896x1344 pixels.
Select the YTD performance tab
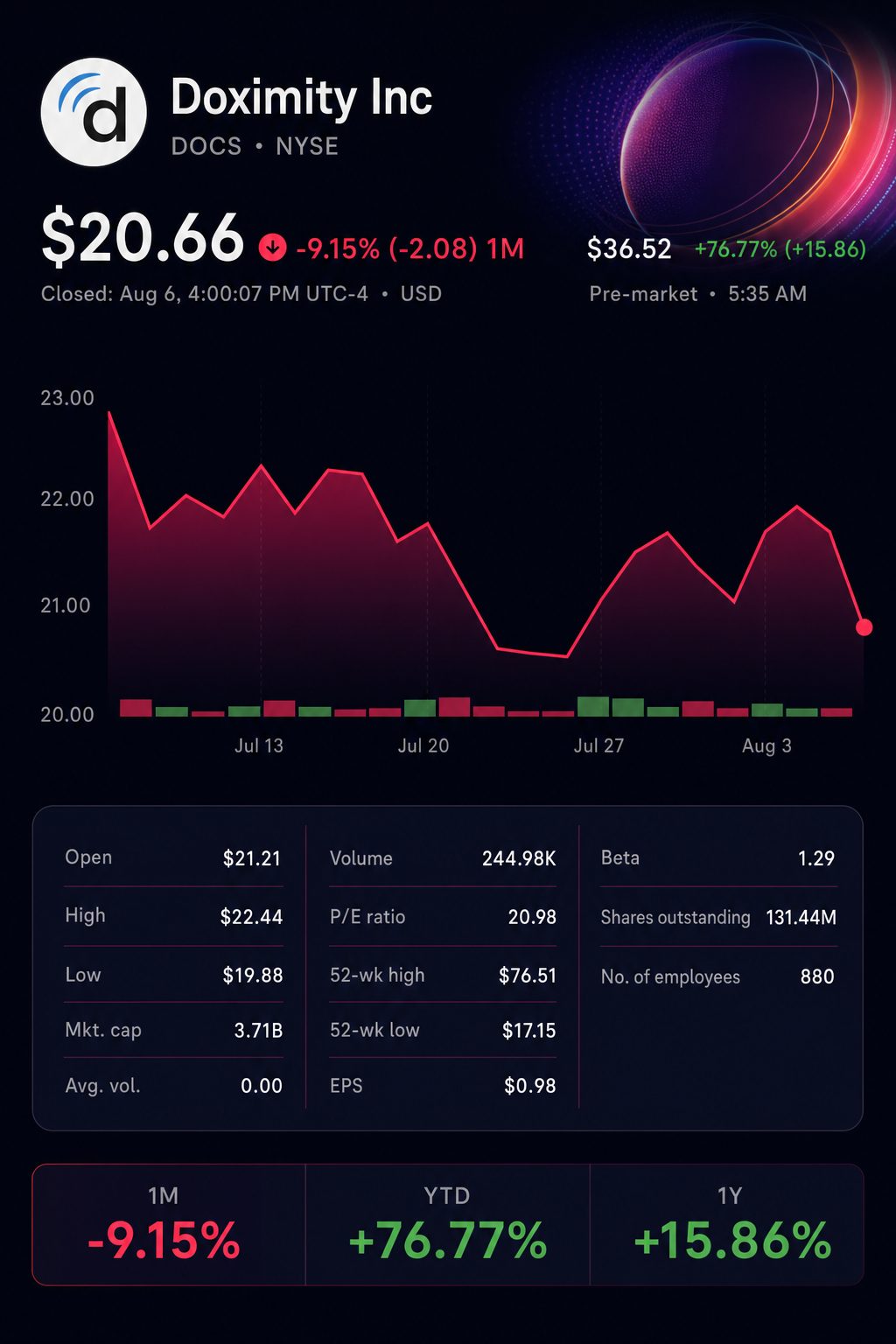(448, 1224)
